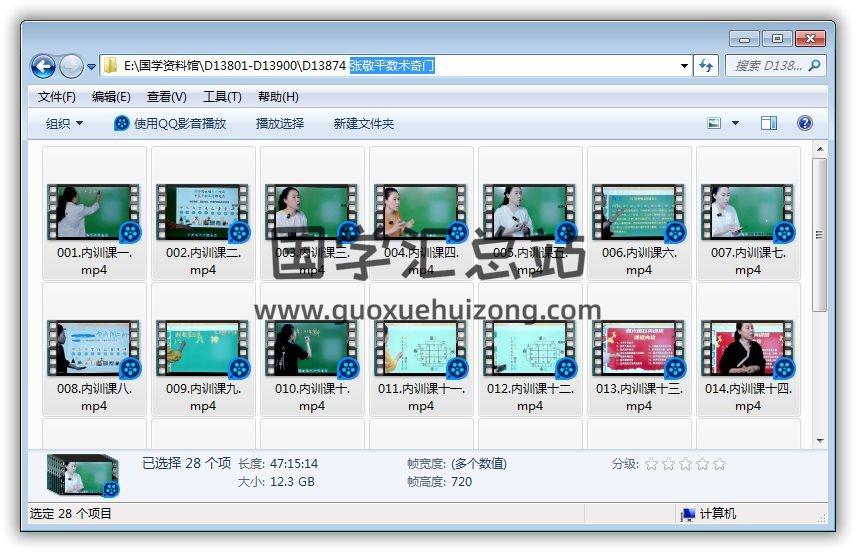Set rating to three stars
Image resolution: width=856 pixels, height=552 pixels.
click(686, 464)
